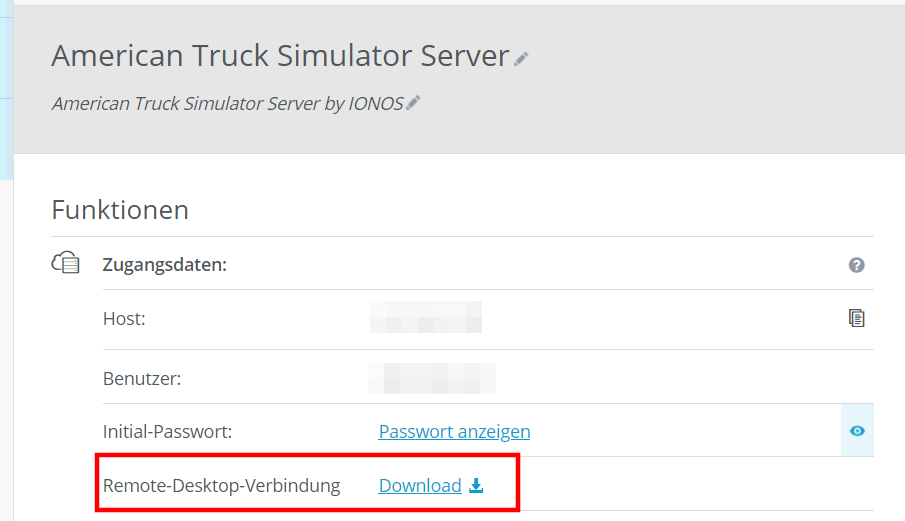Edit the server description pencil icon
The width and height of the screenshot is (905, 521).
coord(413,103)
